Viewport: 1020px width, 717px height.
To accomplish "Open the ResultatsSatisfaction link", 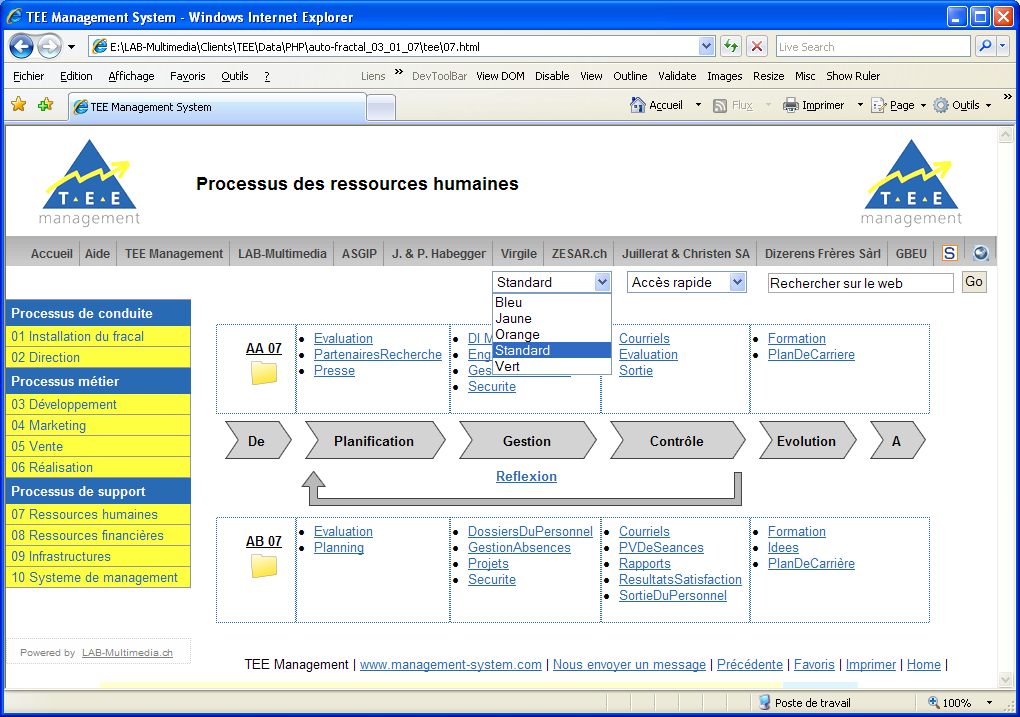I will pyautogui.click(x=680, y=580).
